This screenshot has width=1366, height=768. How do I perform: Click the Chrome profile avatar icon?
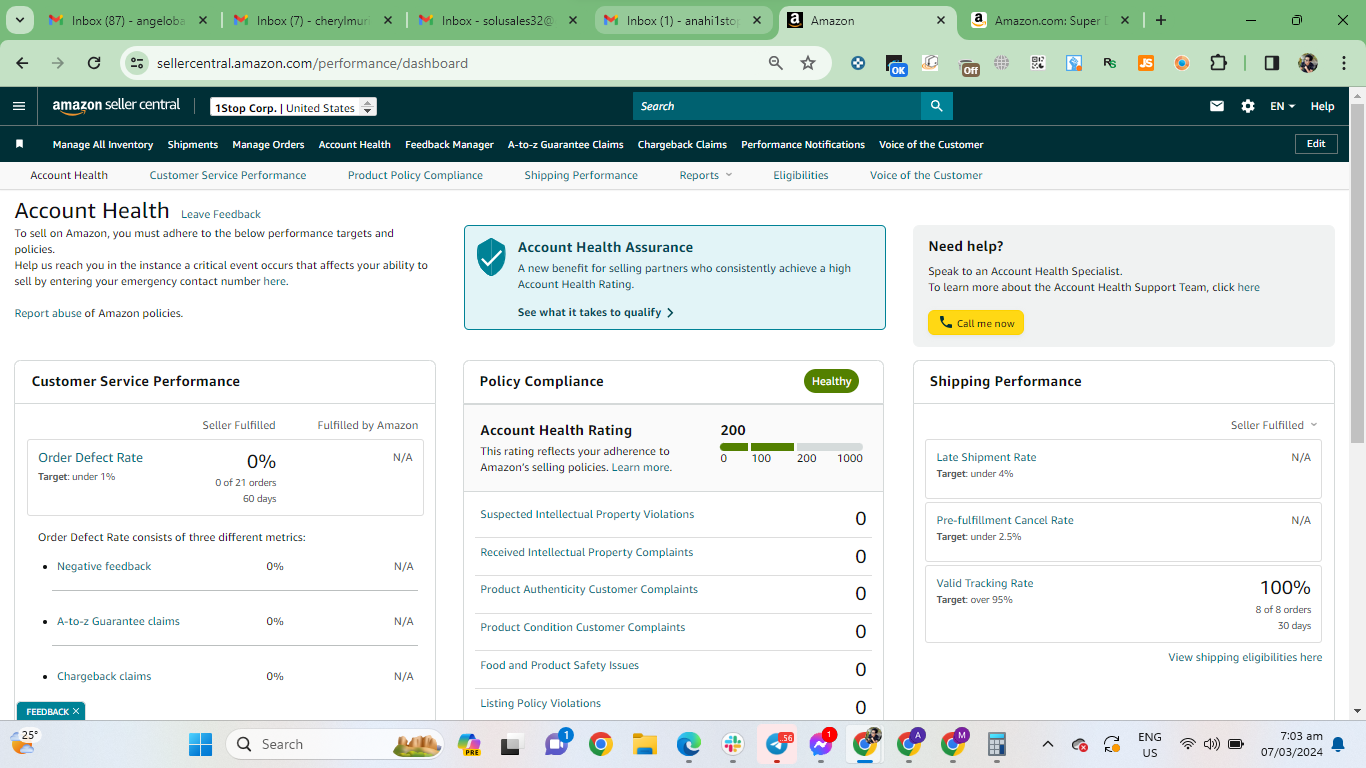[x=1308, y=63]
